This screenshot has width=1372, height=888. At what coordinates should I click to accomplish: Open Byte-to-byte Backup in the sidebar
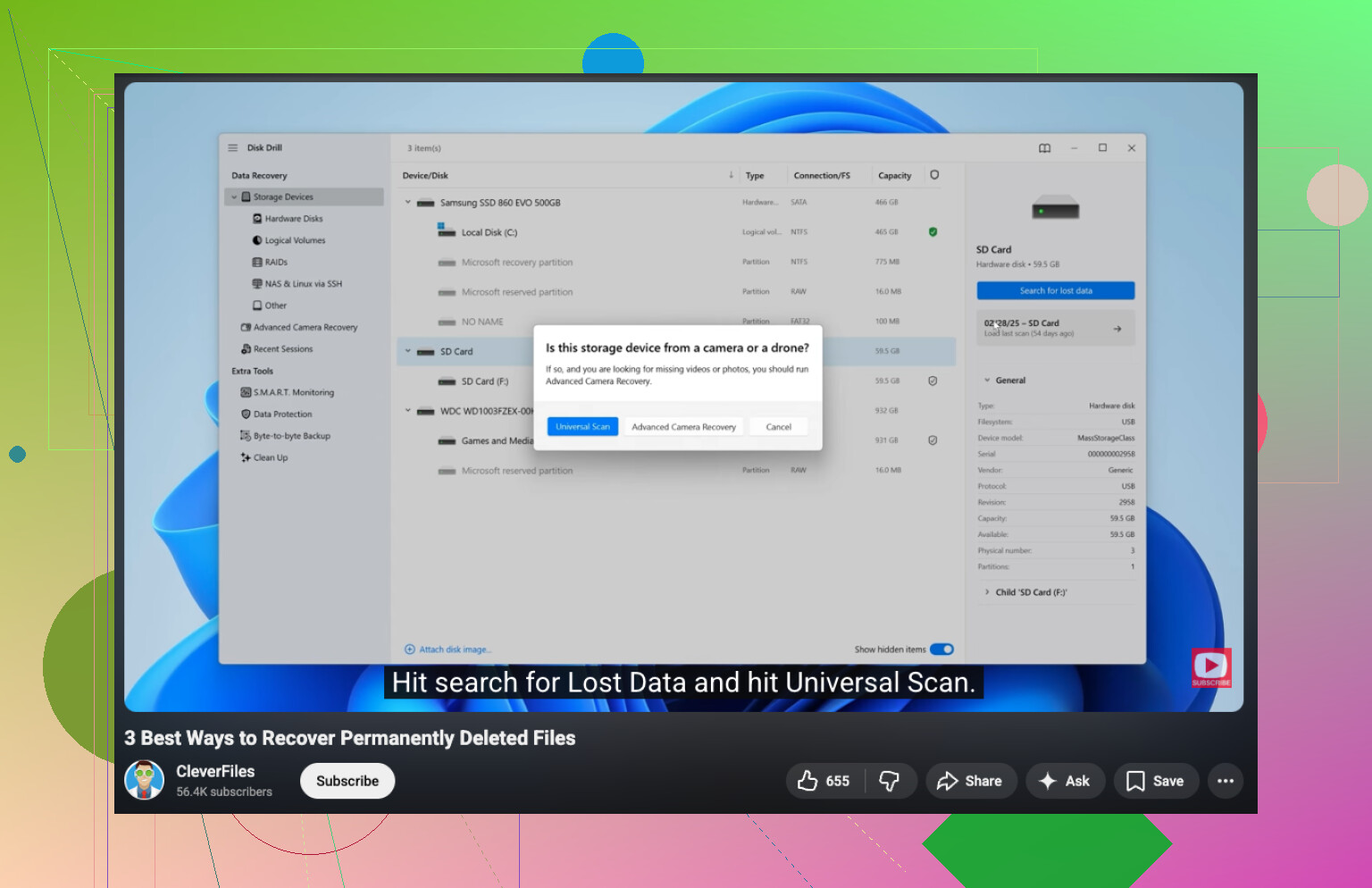[x=292, y=436]
